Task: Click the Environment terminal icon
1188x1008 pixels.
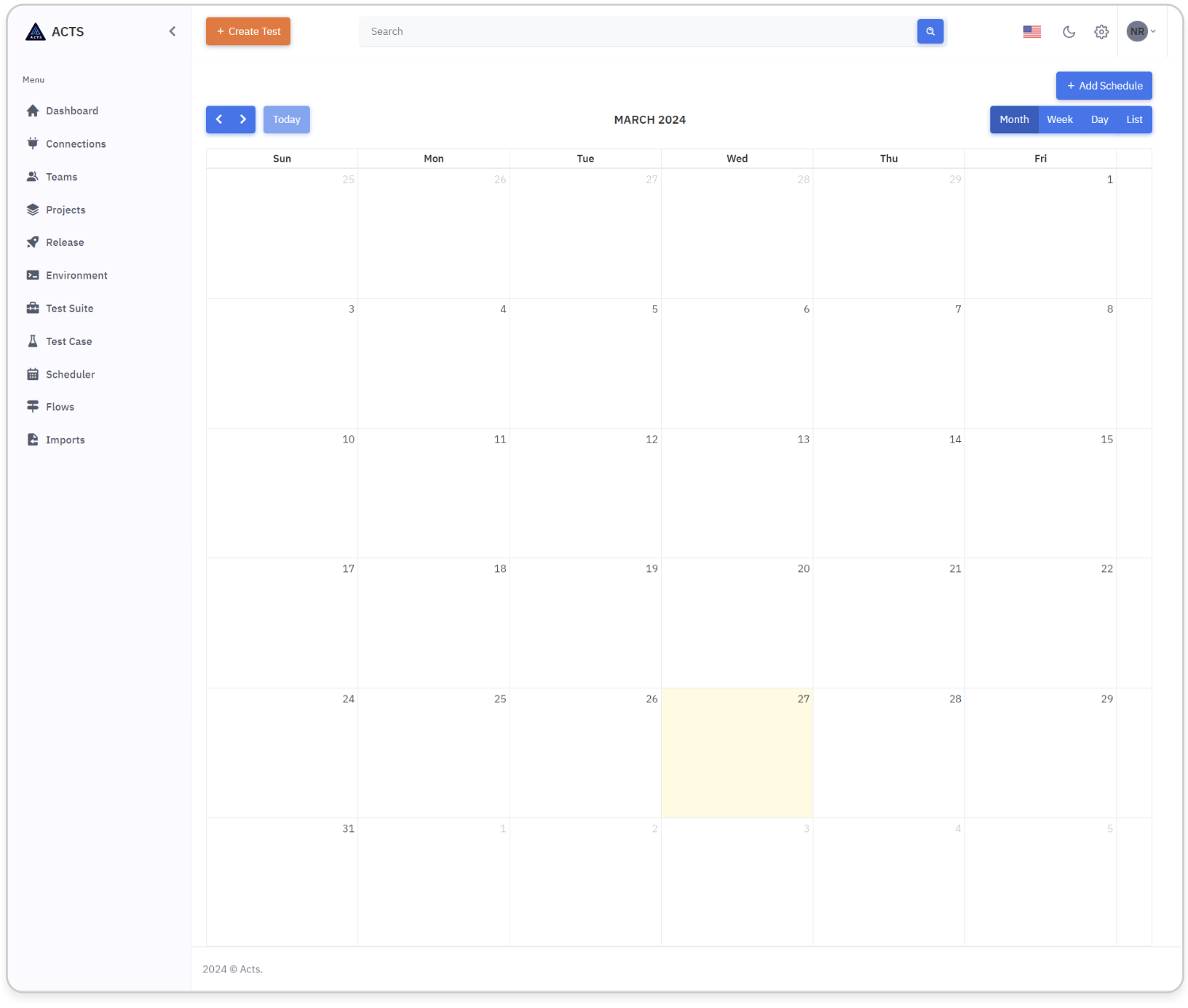Action: point(33,275)
